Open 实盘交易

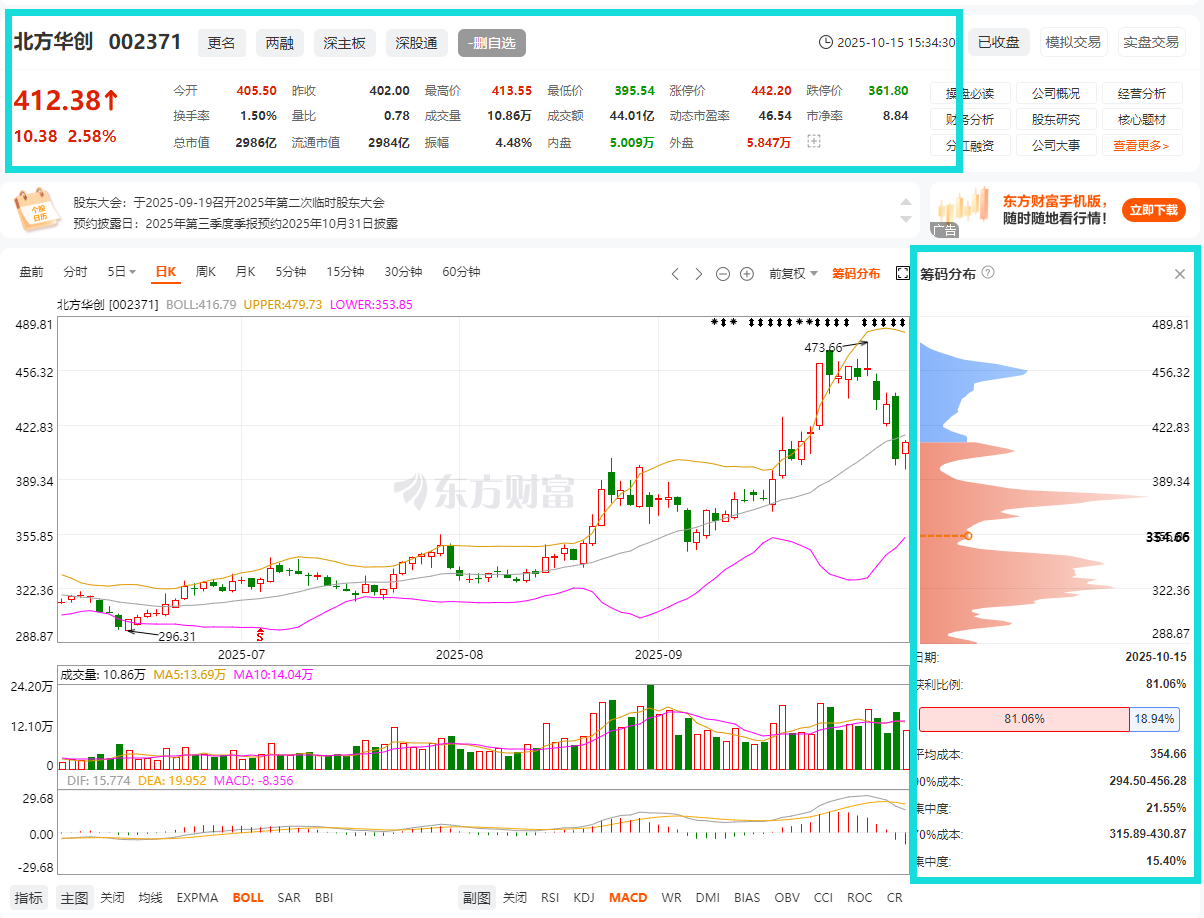click(x=1151, y=42)
